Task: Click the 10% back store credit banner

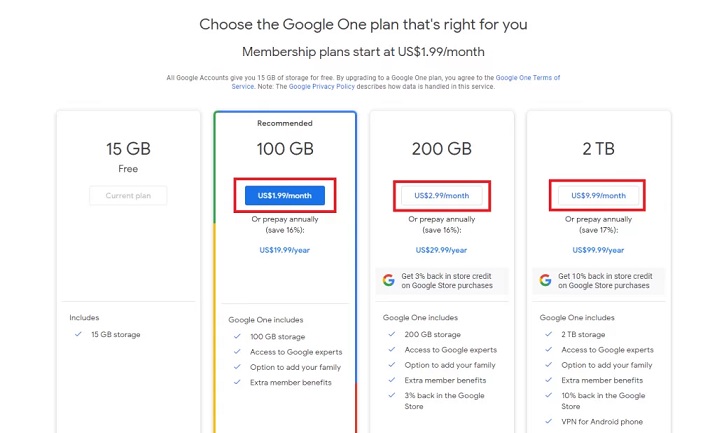Action: [x=599, y=281]
